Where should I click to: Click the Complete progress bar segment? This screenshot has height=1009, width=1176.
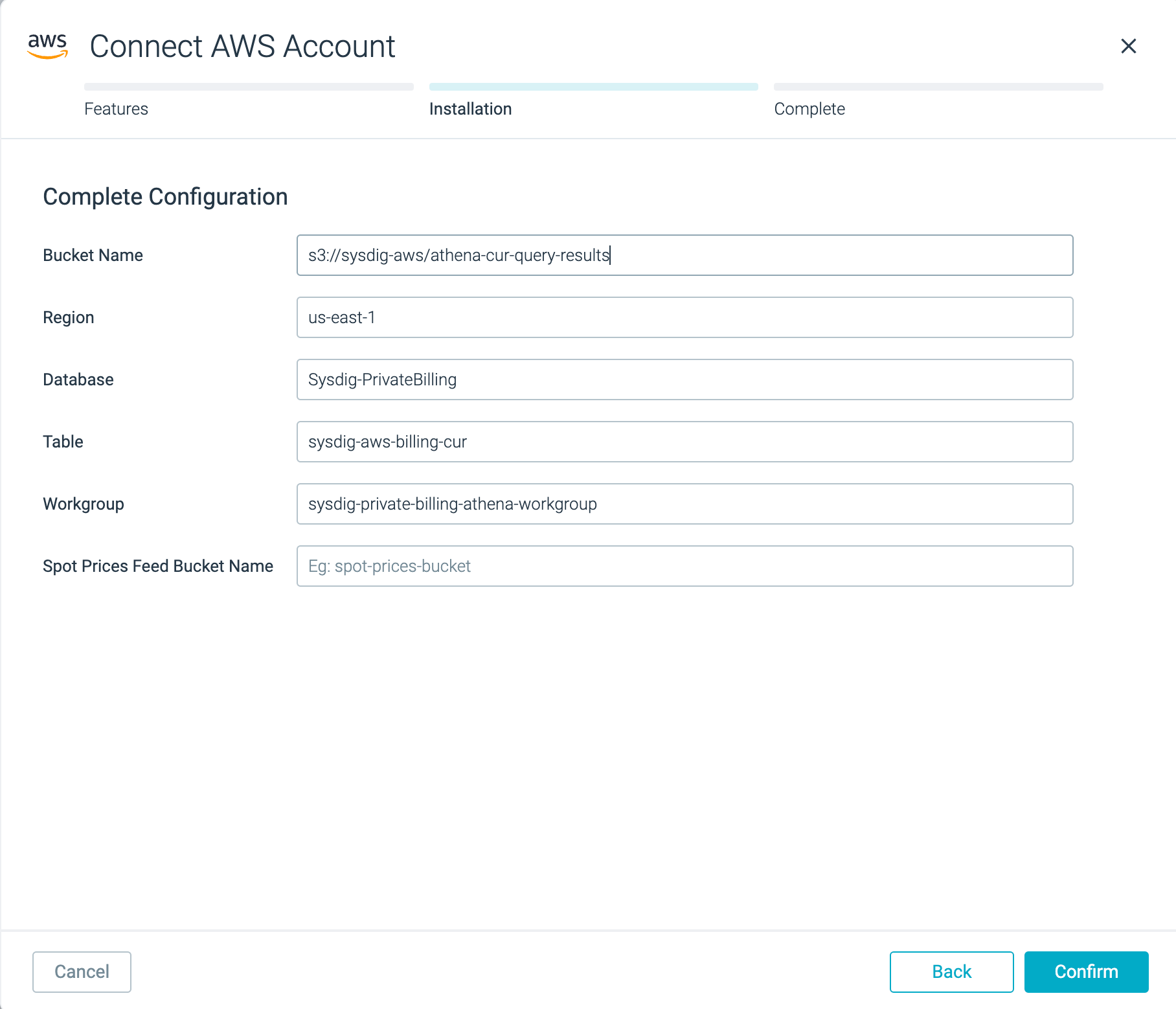938,87
